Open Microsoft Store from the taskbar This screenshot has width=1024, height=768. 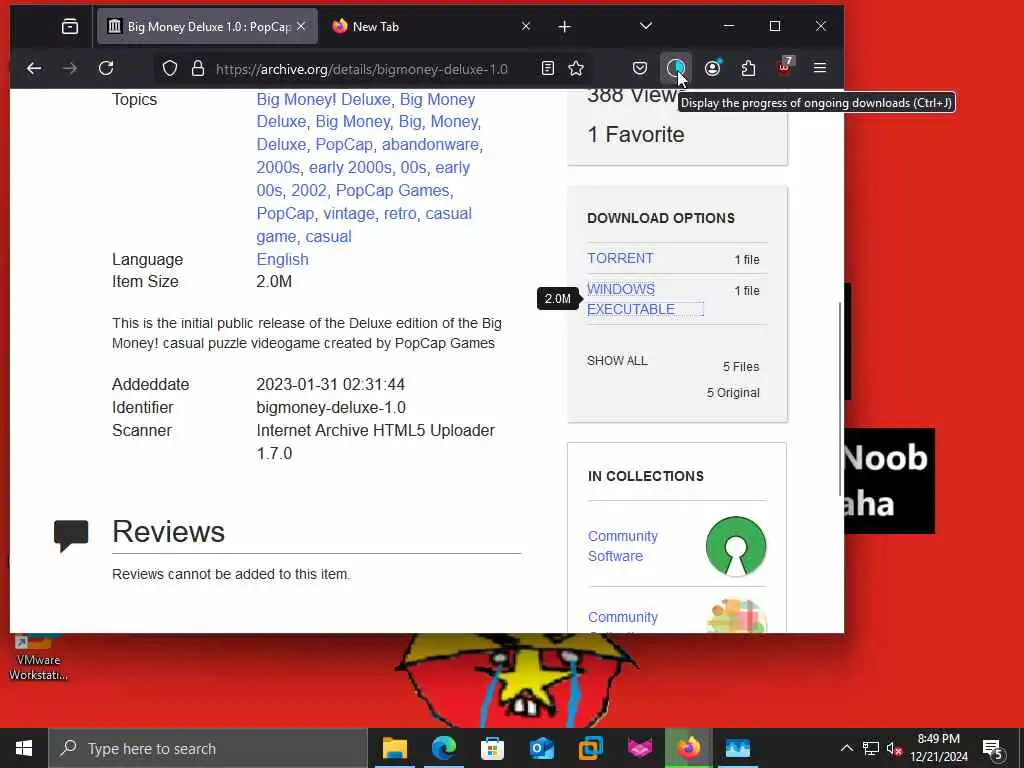(492, 748)
